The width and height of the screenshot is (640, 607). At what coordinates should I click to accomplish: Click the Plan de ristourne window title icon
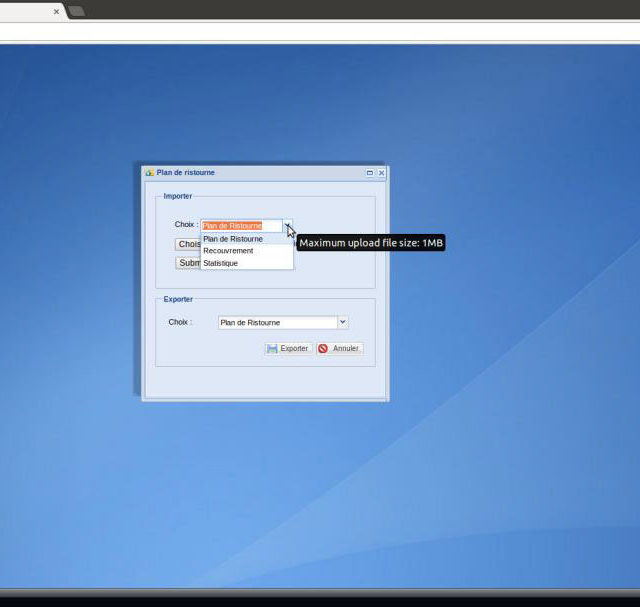(x=150, y=173)
